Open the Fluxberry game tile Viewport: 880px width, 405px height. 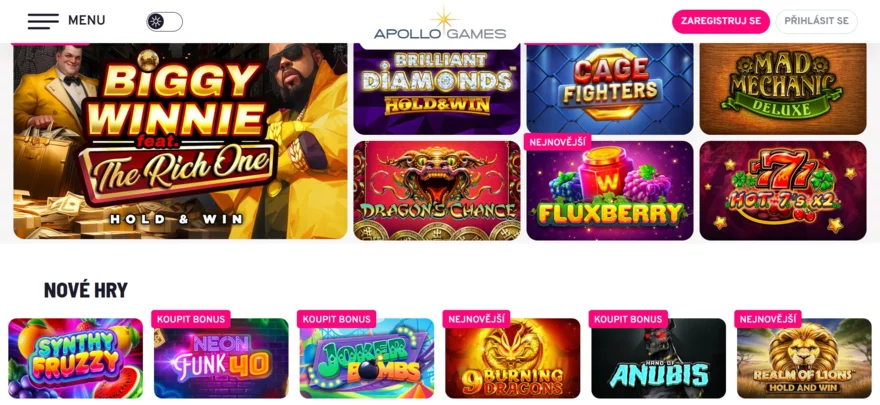(609, 191)
